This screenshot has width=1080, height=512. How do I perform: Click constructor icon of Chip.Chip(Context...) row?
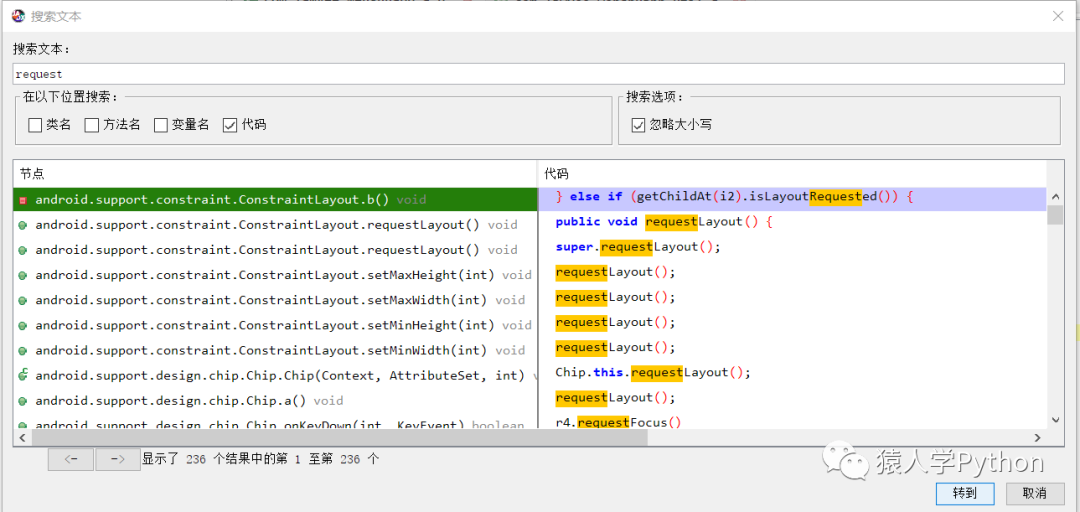pos(23,375)
